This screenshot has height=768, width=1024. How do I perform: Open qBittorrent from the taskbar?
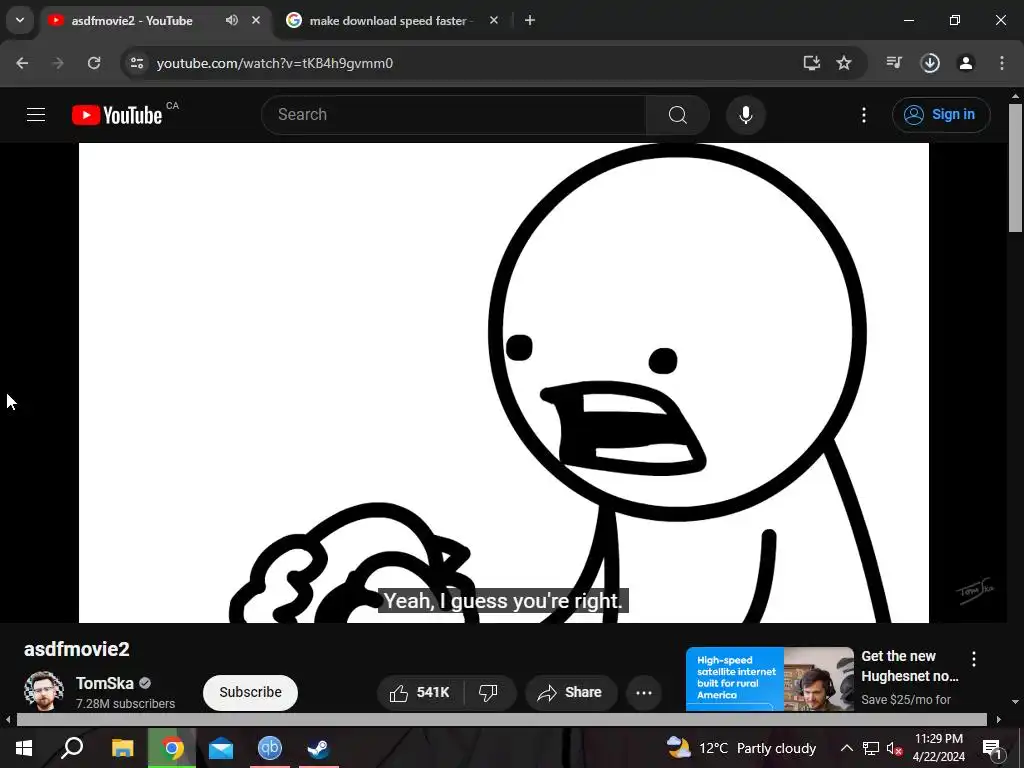(270, 748)
